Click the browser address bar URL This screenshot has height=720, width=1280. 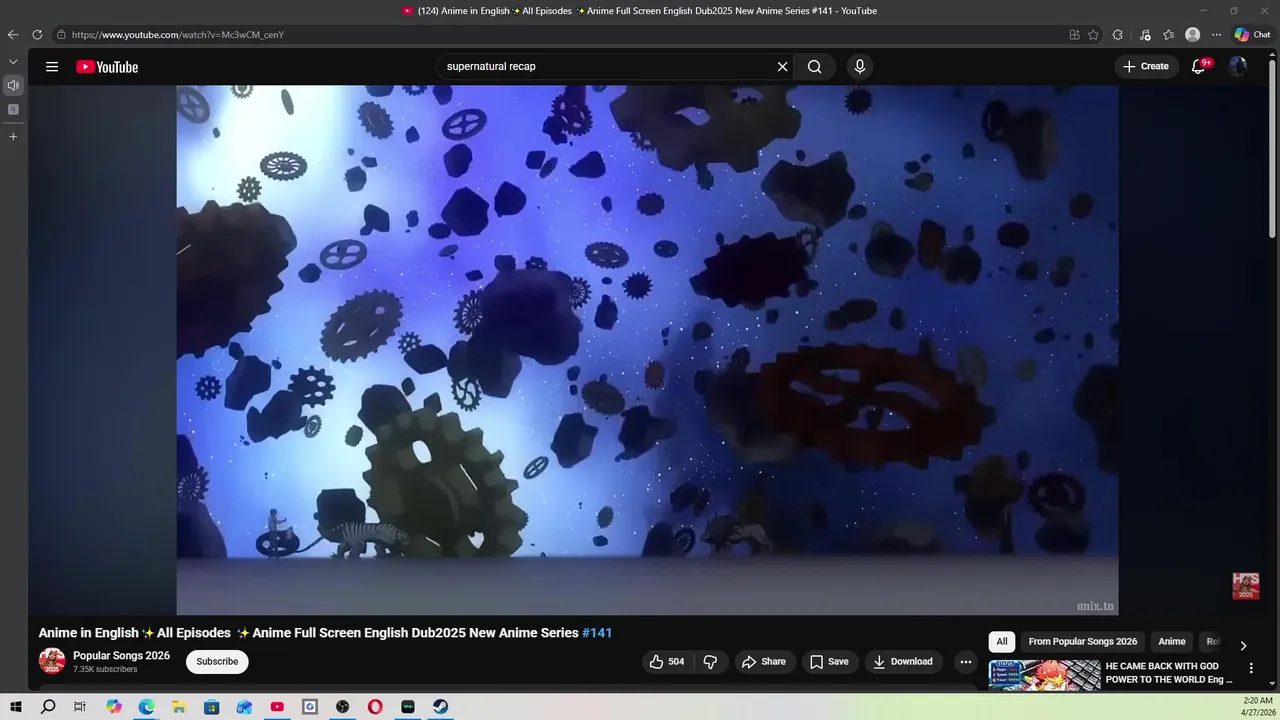point(178,35)
